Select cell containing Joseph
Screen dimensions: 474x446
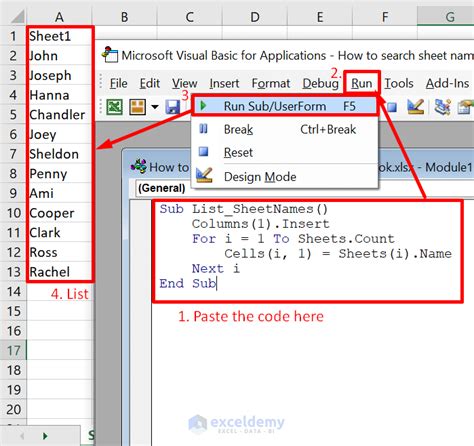pos(59,75)
